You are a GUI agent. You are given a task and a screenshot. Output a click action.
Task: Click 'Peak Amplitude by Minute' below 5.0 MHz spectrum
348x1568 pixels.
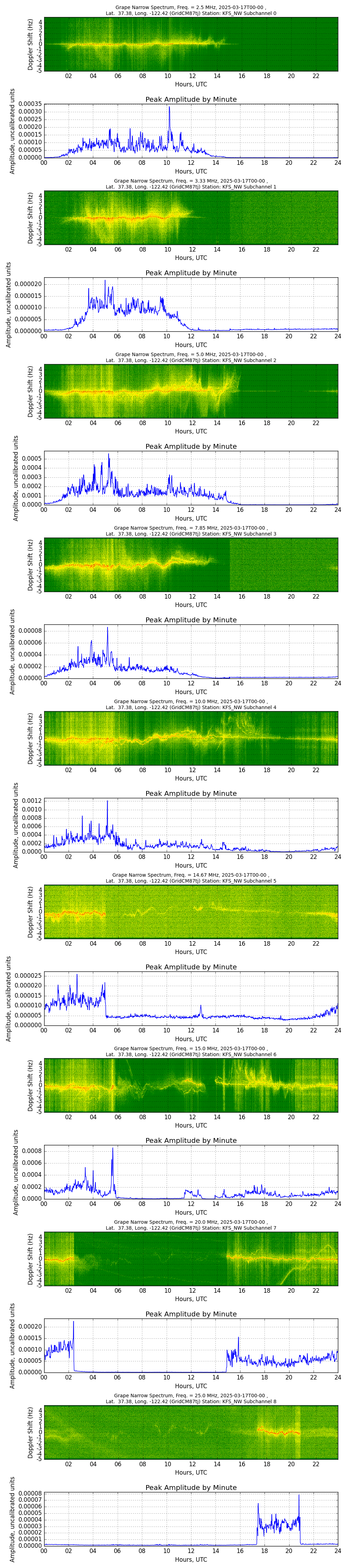(x=191, y=446)
